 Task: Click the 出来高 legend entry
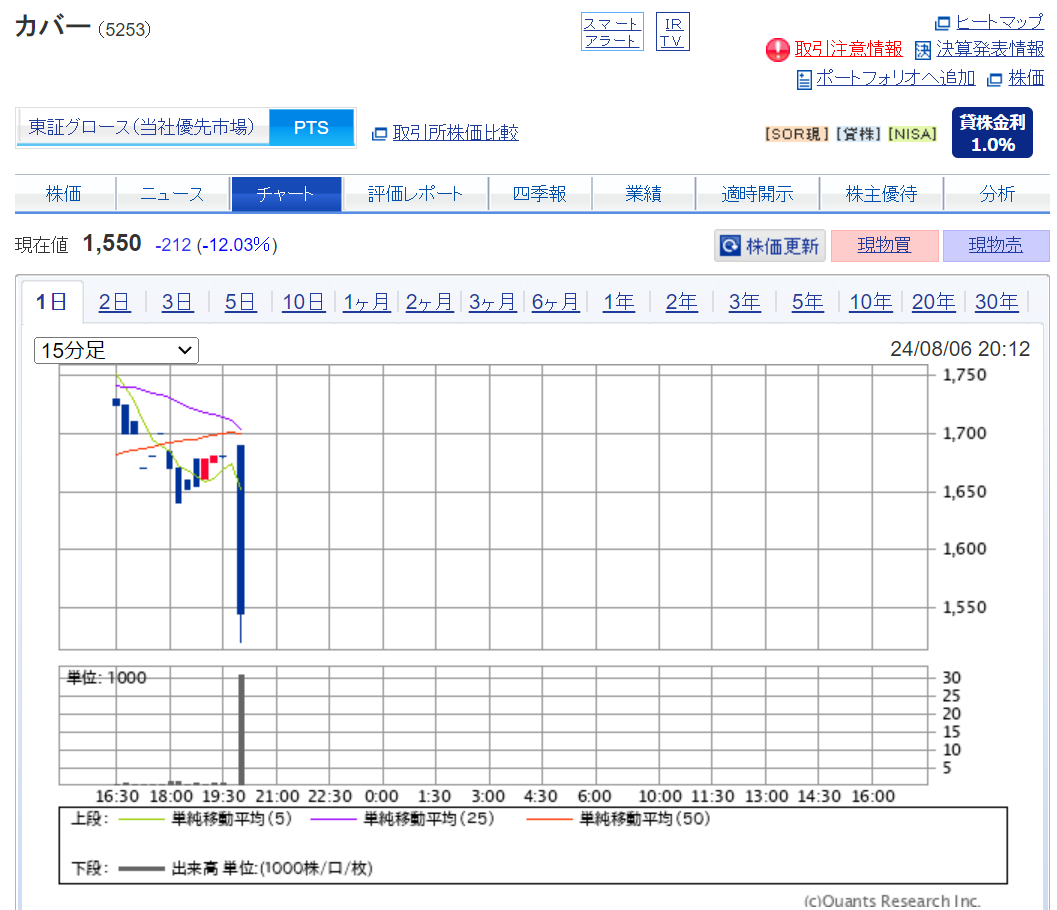(245, 868)
